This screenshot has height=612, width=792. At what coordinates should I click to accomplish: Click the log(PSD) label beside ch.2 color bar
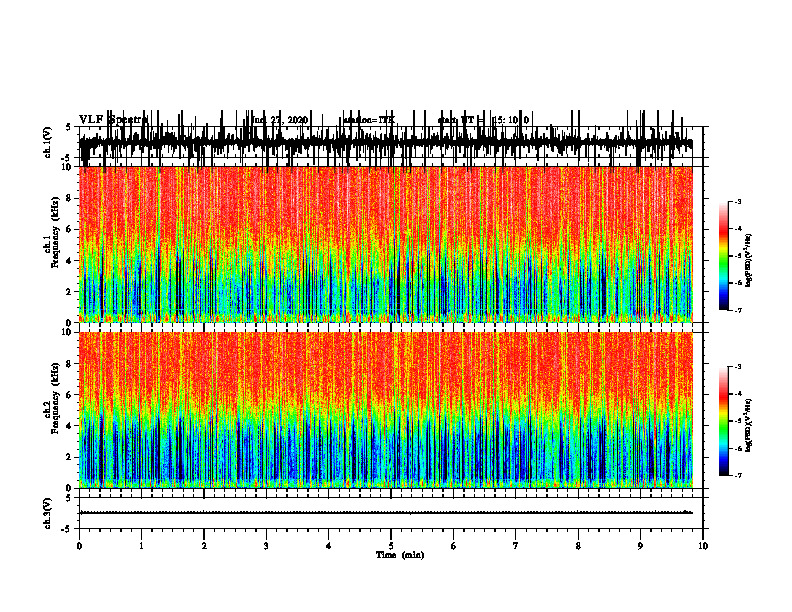(749, 424)
